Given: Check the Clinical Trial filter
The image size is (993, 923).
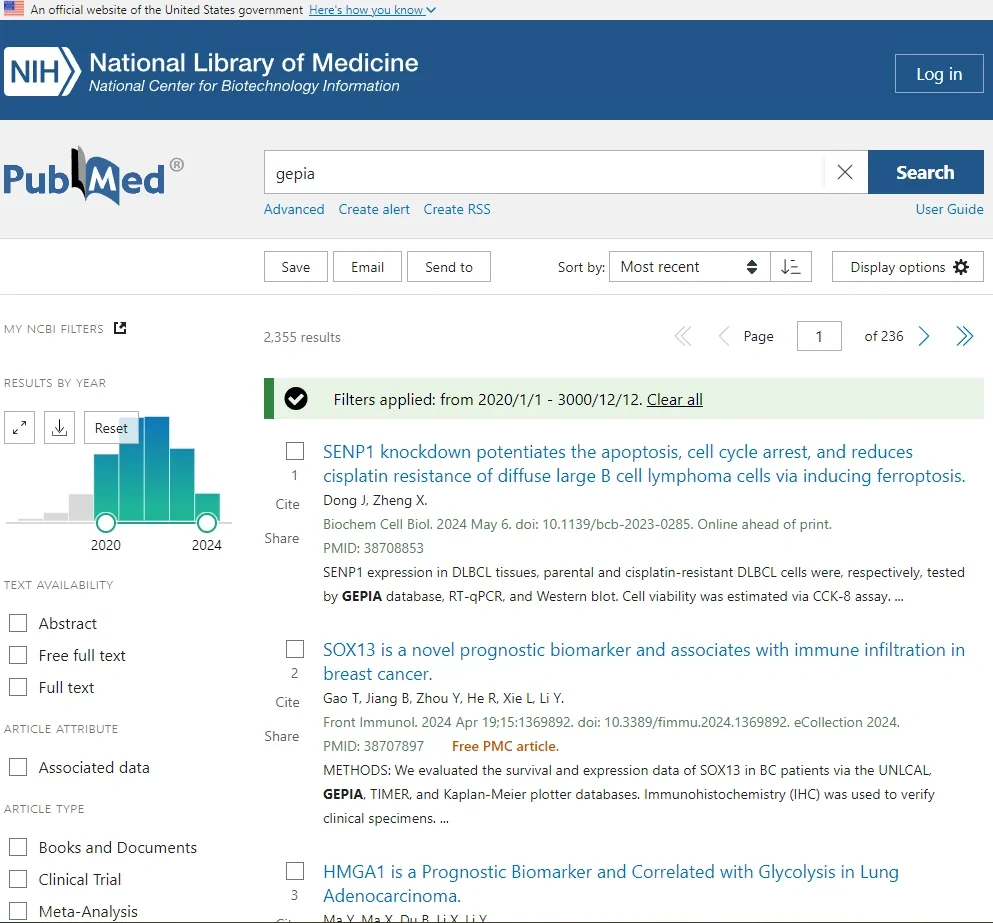Looking at the screenshot, I should point(18,879).
